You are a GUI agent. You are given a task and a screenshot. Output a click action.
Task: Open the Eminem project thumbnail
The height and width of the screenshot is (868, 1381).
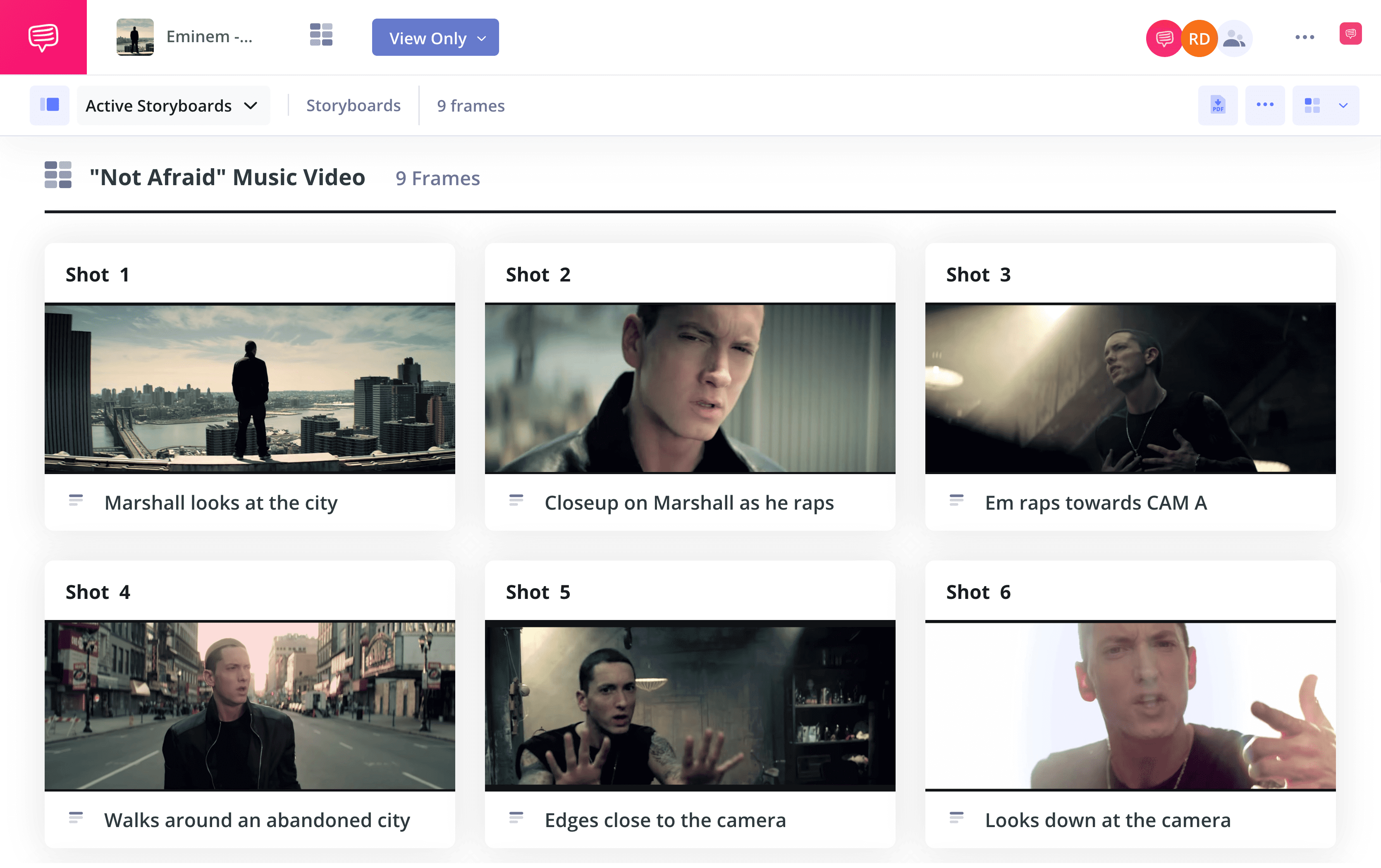pyautogui.click(x=135, y=37)
